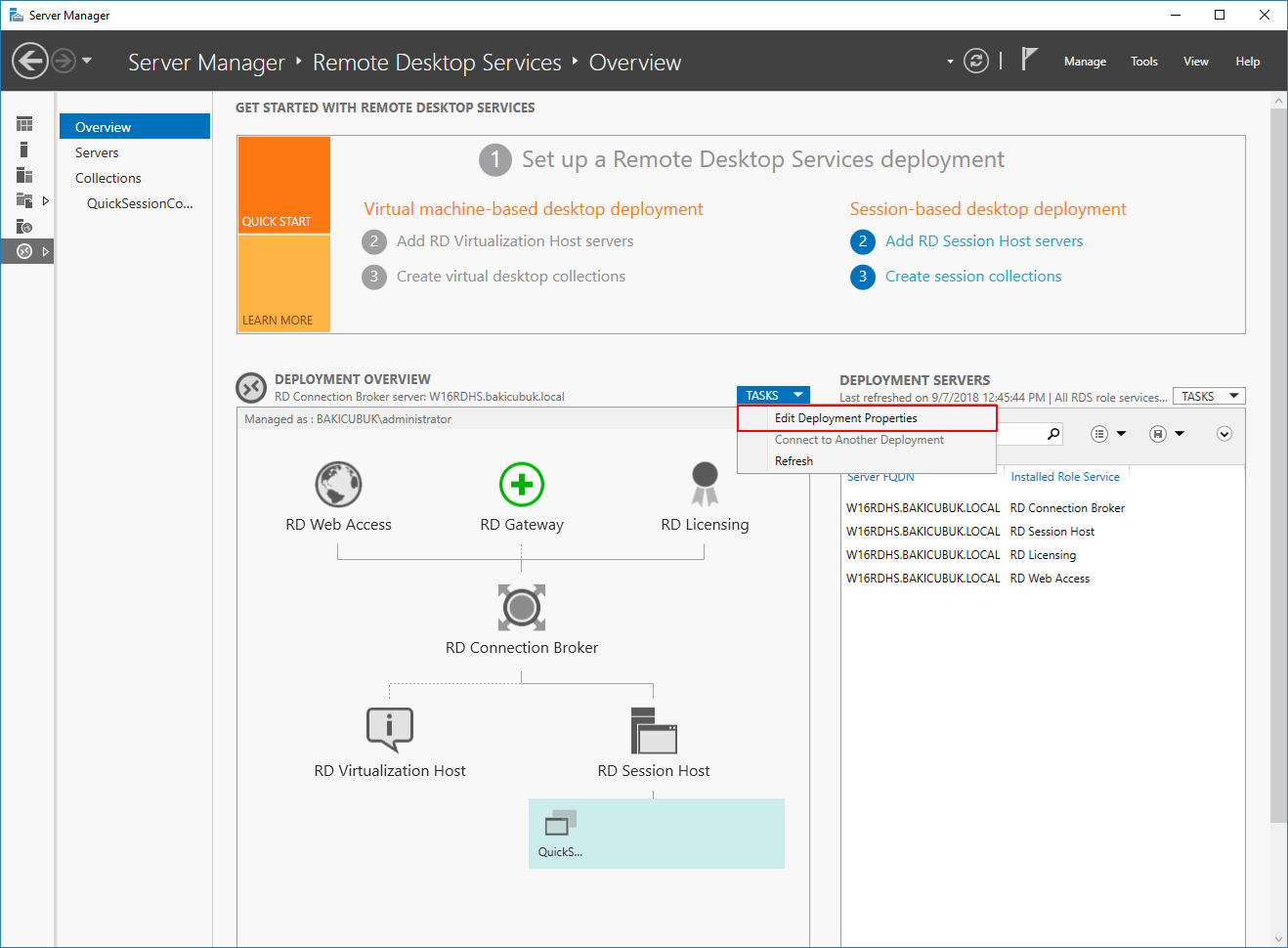This screenshot has width=1288, height=948.
Task: Click the Deployment Overview header icon
Action: click(x=251, y=388)
